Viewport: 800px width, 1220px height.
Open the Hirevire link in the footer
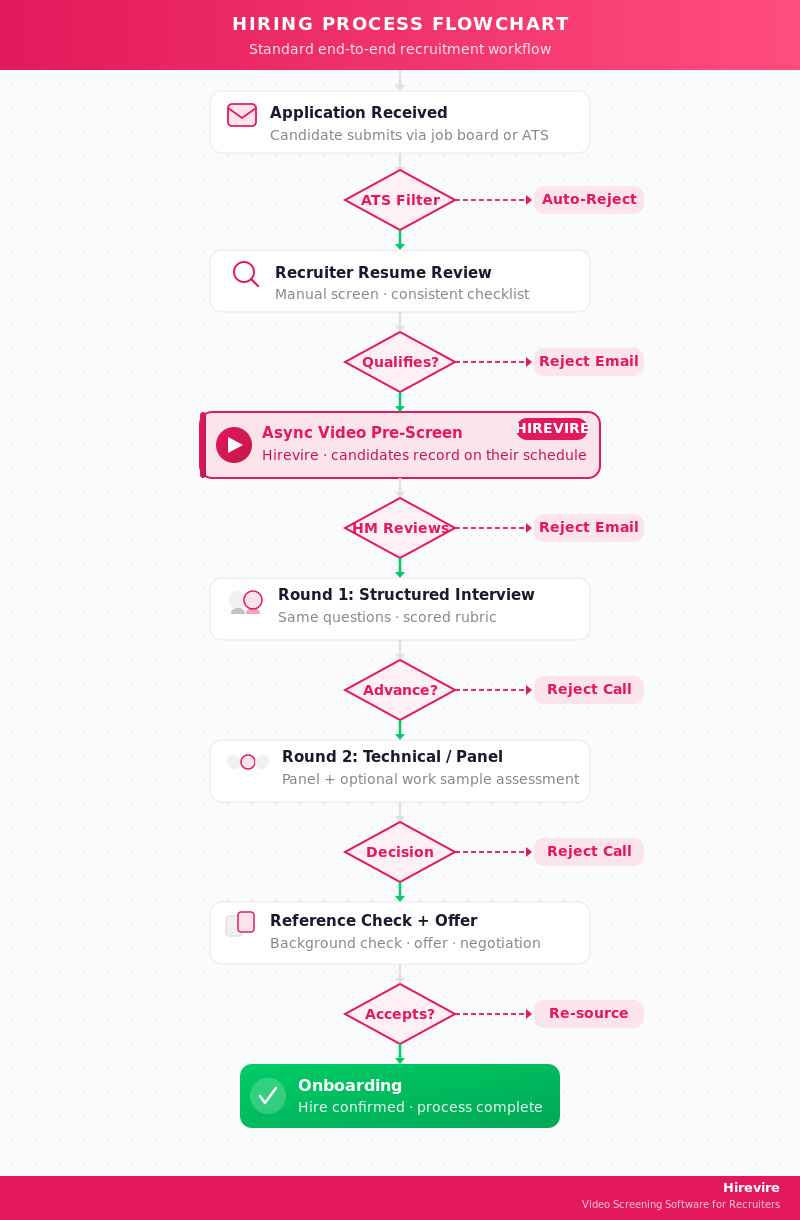(751, 1188)
